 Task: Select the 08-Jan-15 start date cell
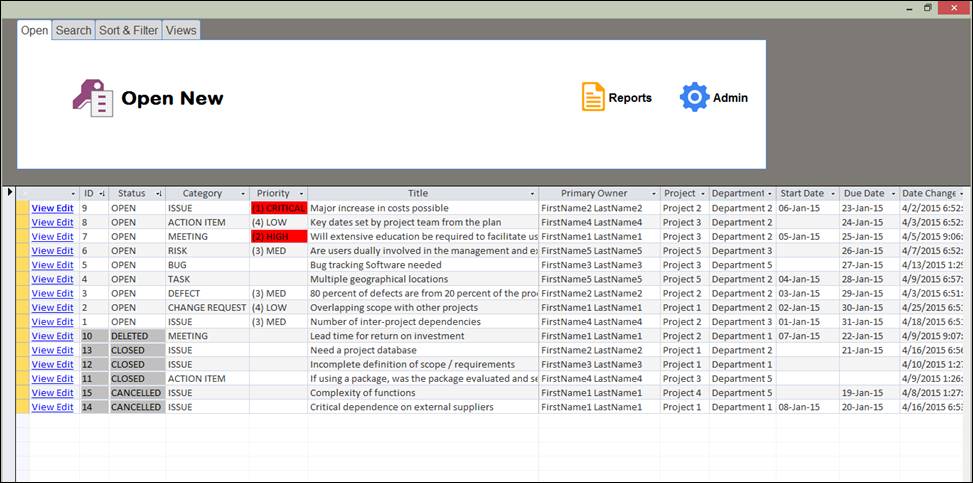807,407
